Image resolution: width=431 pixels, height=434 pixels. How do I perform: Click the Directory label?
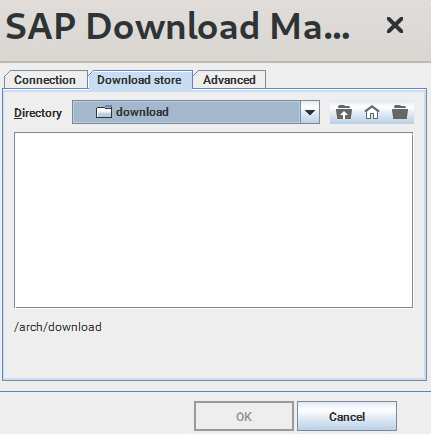click(x=38, y=113)
